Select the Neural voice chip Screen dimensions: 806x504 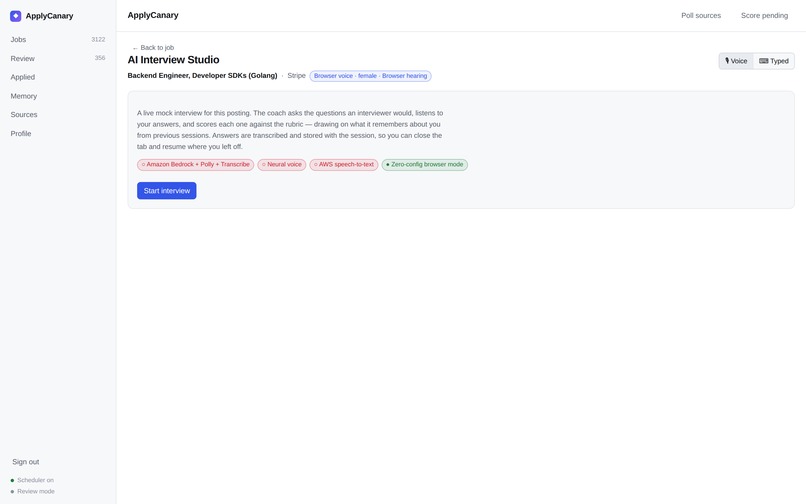tap(282, 165)
